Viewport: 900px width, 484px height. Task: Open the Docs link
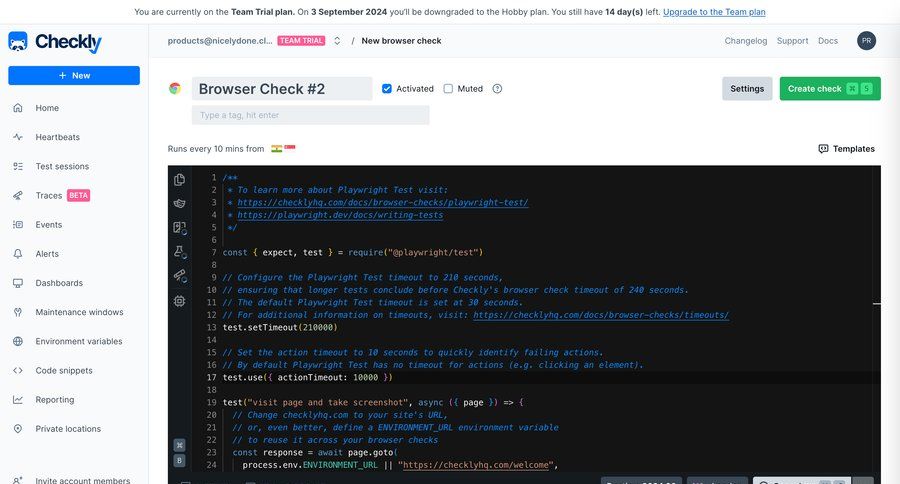(x=828, y=41)
